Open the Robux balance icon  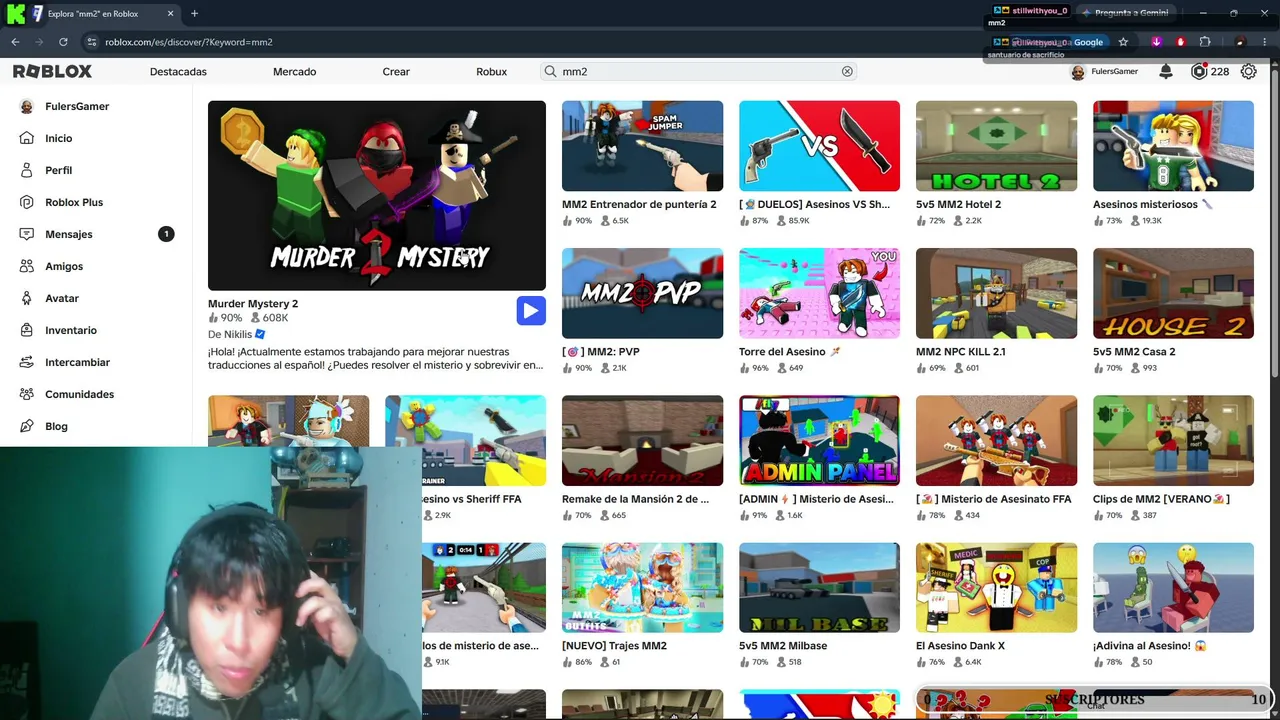pyautogui.click(x=1199, y=72)
